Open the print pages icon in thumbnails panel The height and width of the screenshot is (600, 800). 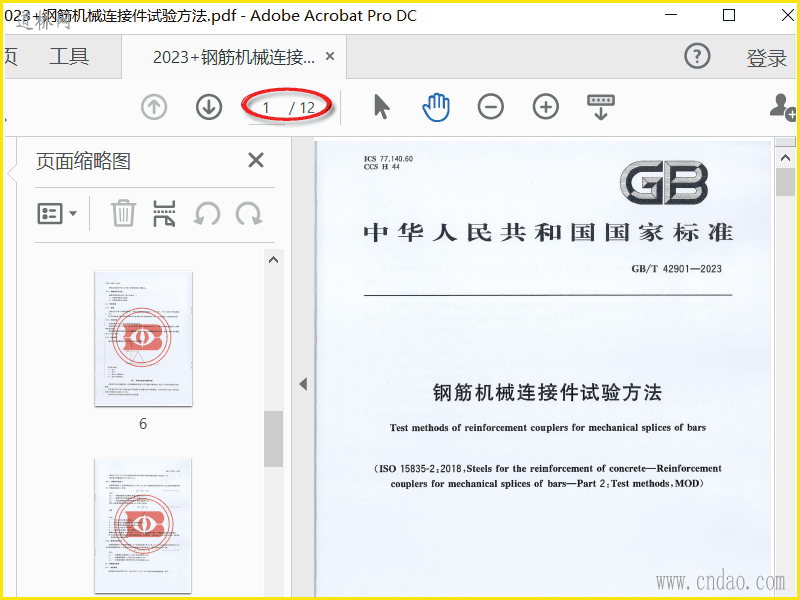tap(164, 213)
